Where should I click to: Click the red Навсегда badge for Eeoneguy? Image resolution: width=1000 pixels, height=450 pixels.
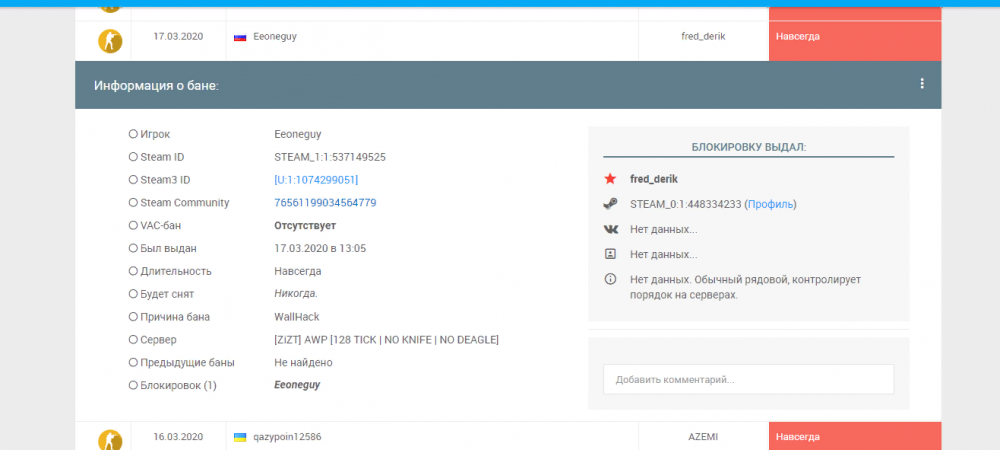[855, 36]
